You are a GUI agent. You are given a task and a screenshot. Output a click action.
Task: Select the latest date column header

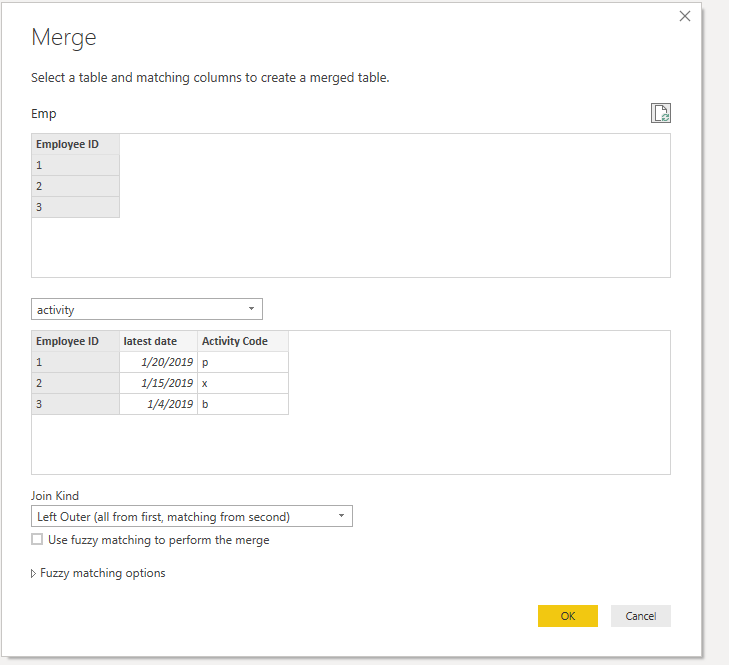coord(159,341)
